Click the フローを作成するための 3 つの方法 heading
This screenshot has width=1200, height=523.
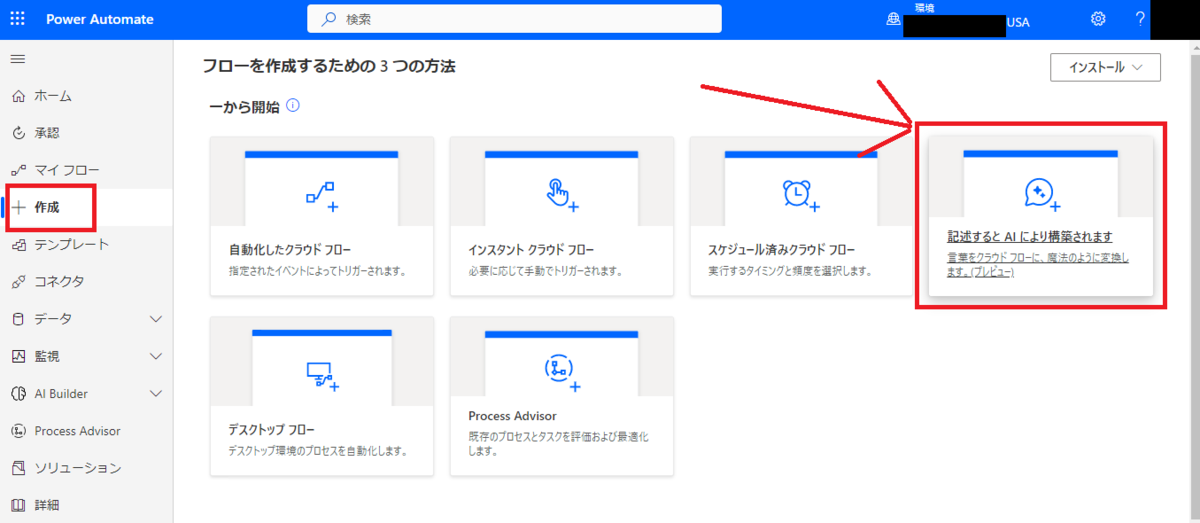(x=329, y=66)
